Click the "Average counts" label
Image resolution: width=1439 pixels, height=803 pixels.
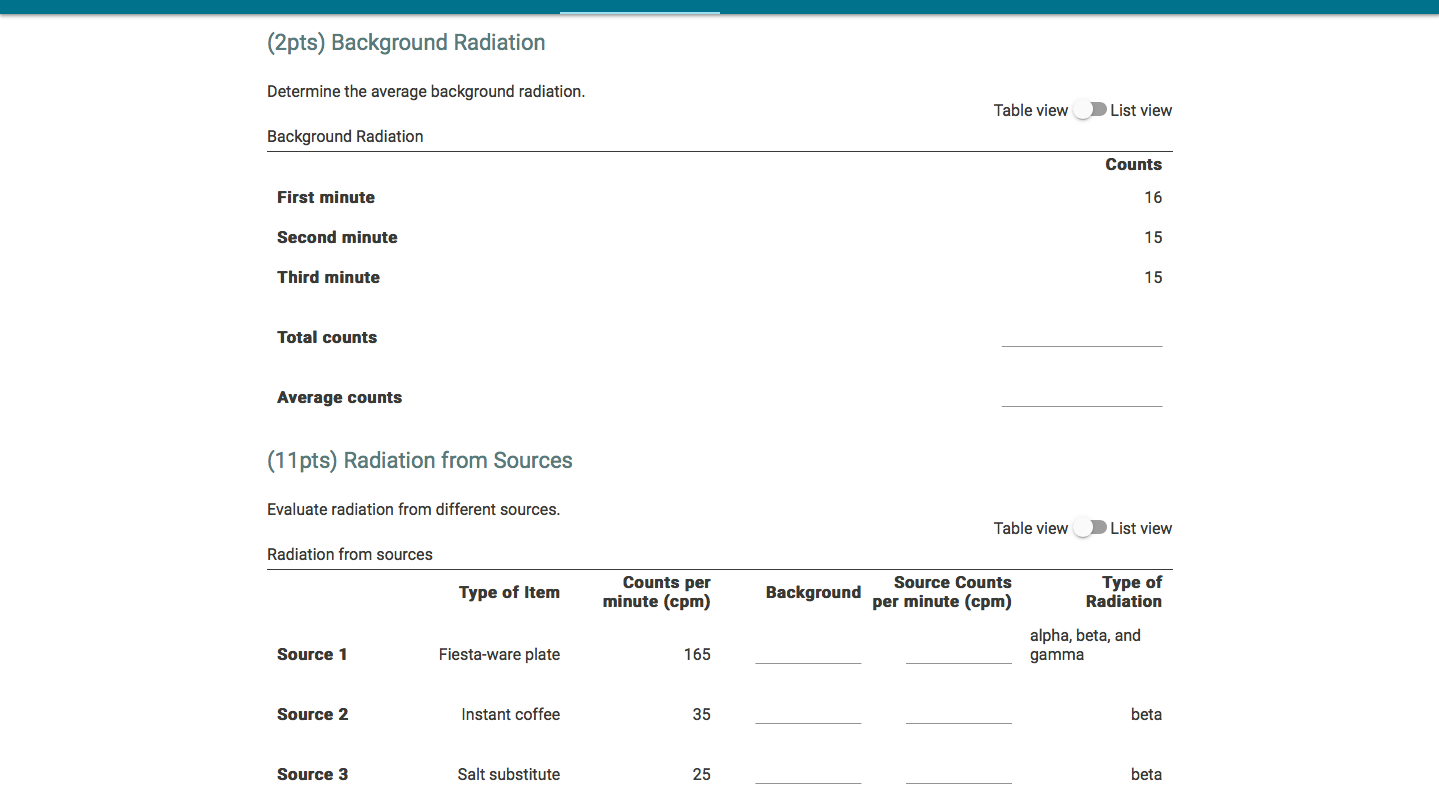339,397
